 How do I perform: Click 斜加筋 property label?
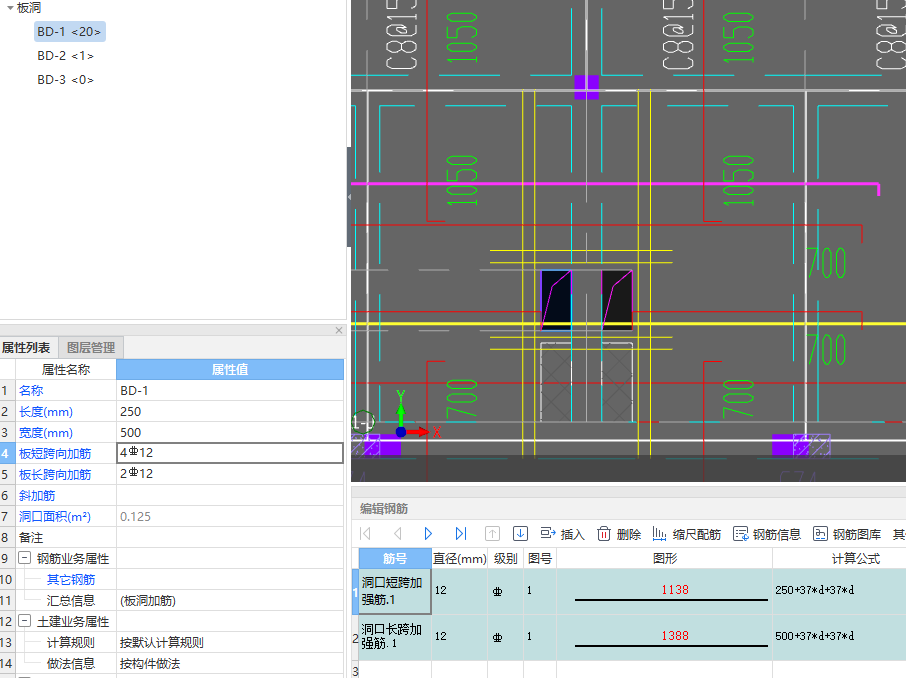[37, 495]
